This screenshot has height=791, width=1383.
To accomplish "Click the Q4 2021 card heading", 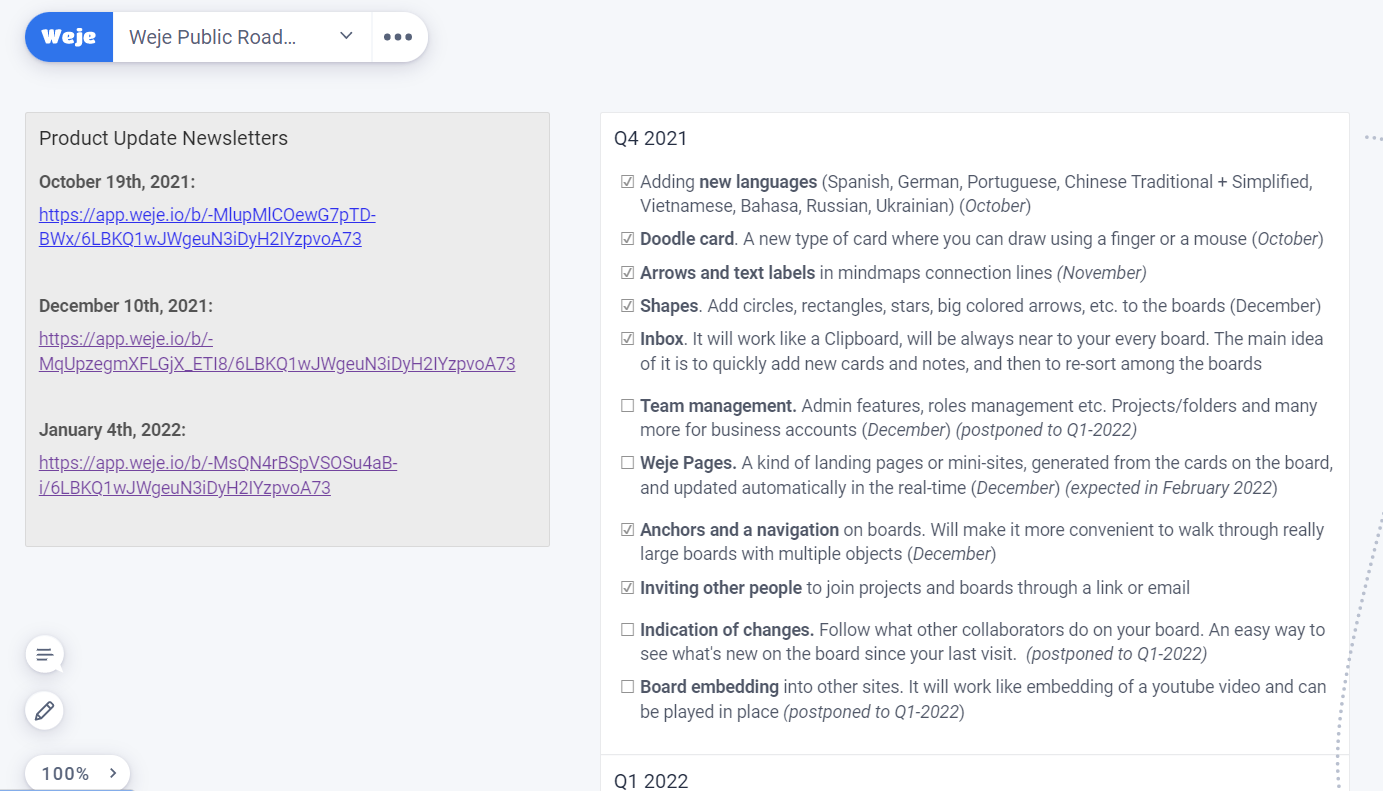I will tap(651, 138).
